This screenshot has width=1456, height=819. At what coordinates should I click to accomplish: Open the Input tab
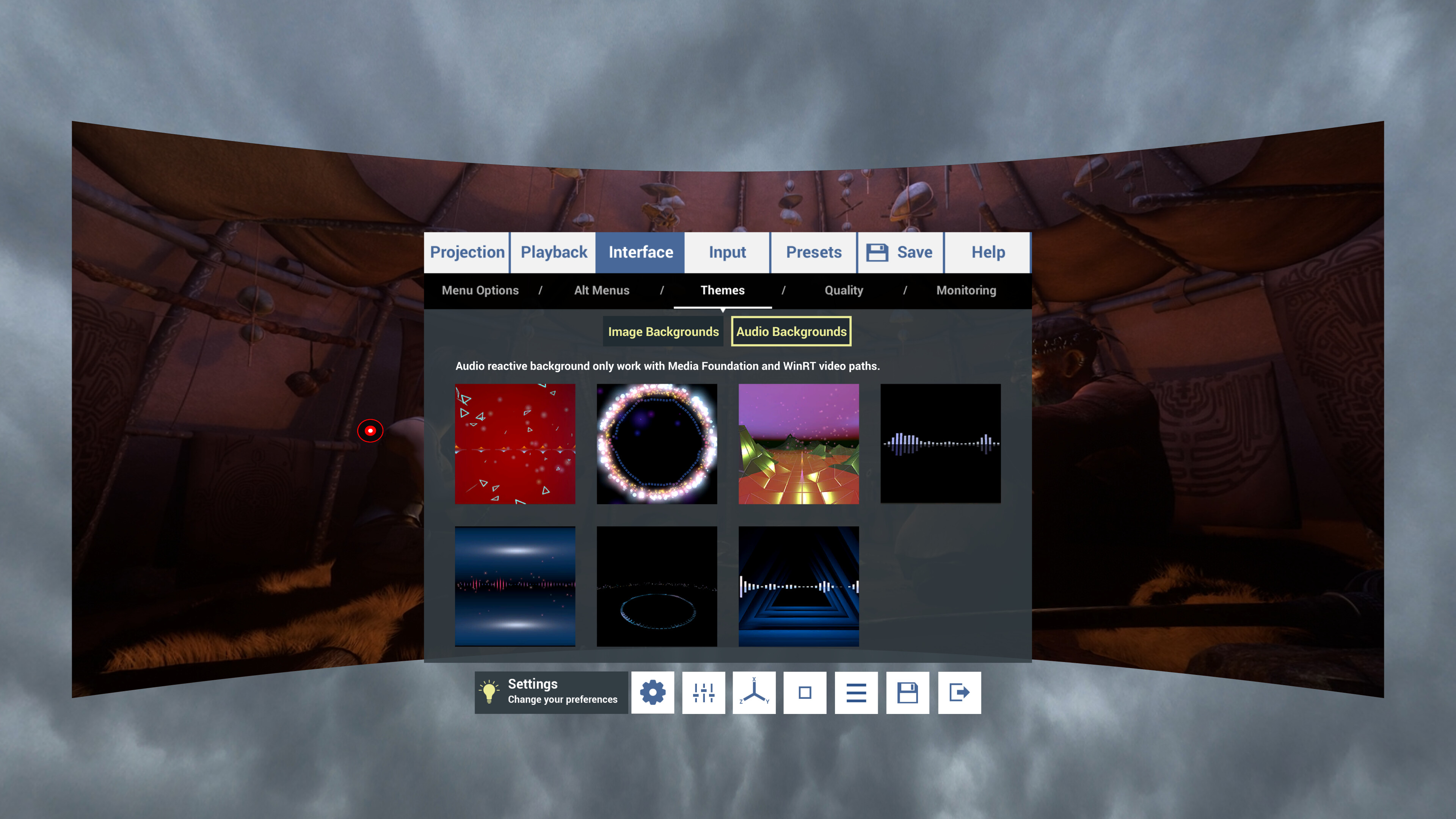(x=726, y=252)
